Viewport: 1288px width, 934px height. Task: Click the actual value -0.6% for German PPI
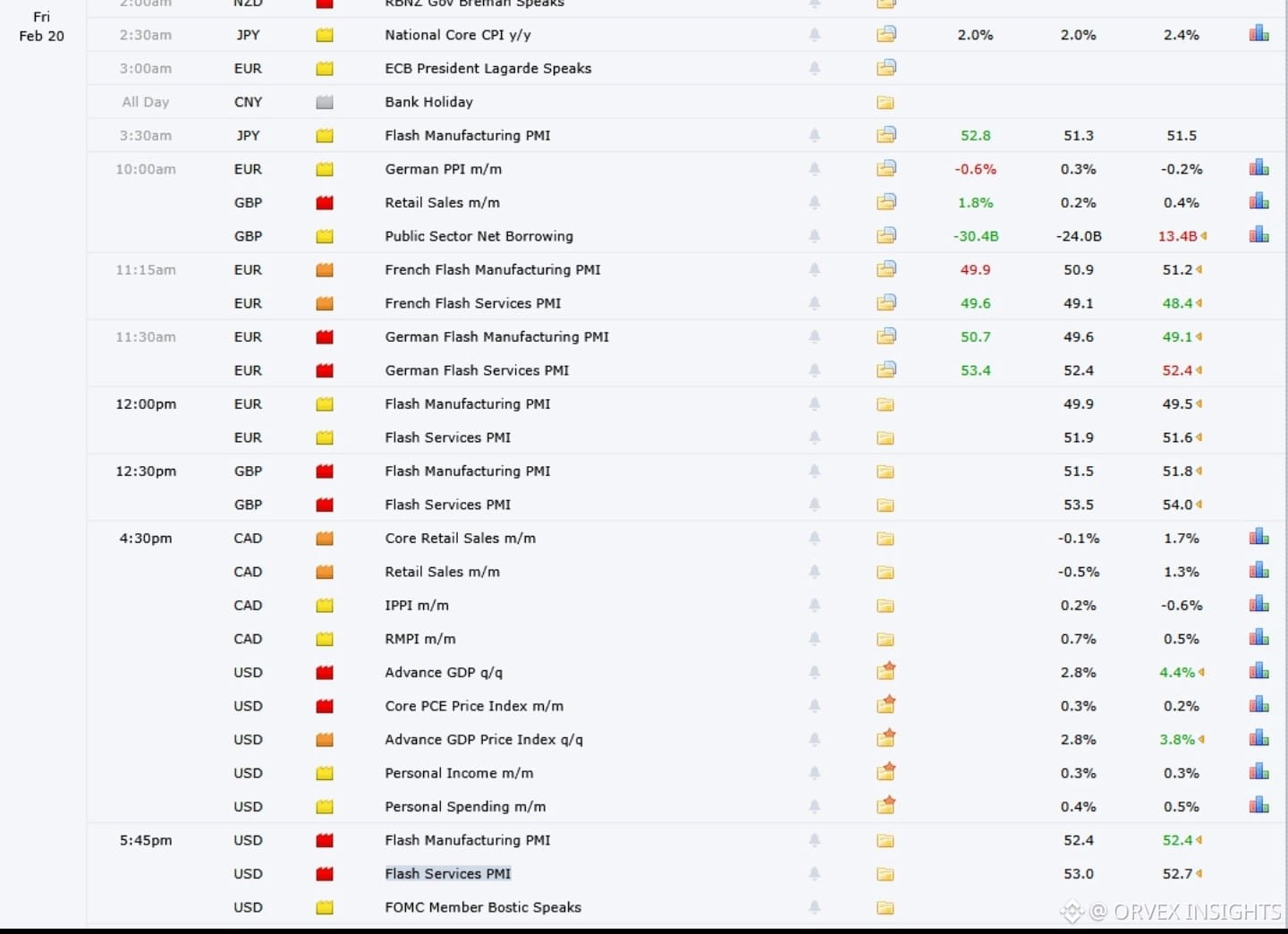click(976, 169)
